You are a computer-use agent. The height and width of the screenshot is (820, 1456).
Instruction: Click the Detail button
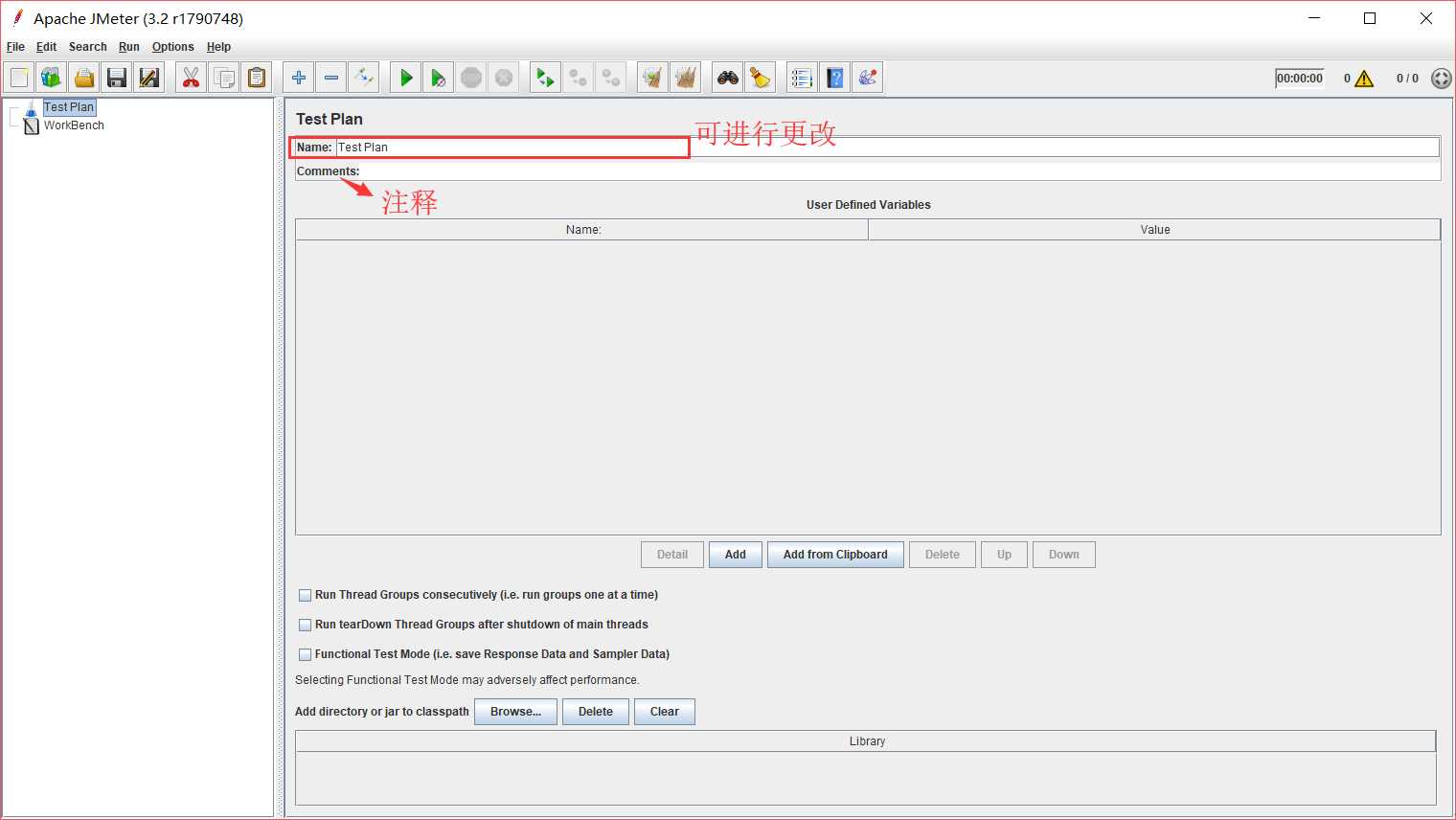click(x=672, y=555)
